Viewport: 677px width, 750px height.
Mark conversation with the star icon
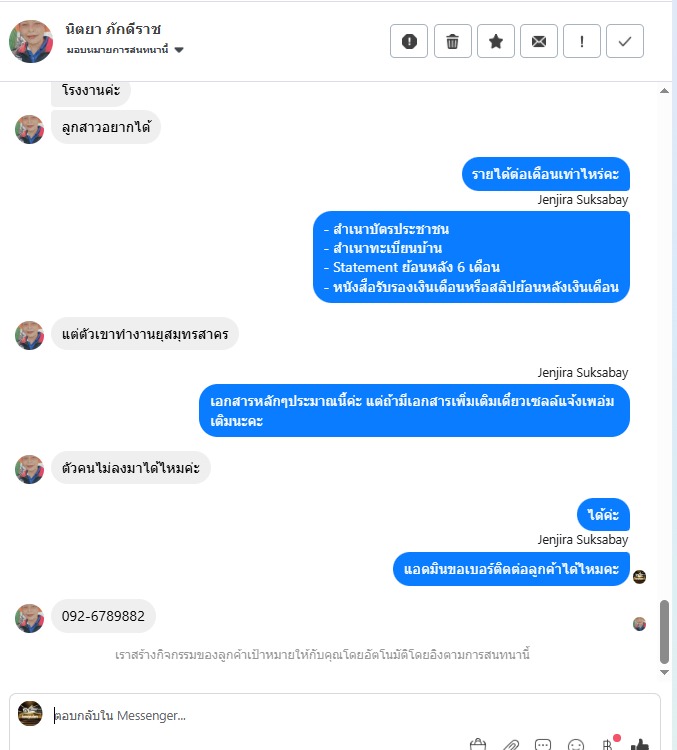tap(496, 41)
